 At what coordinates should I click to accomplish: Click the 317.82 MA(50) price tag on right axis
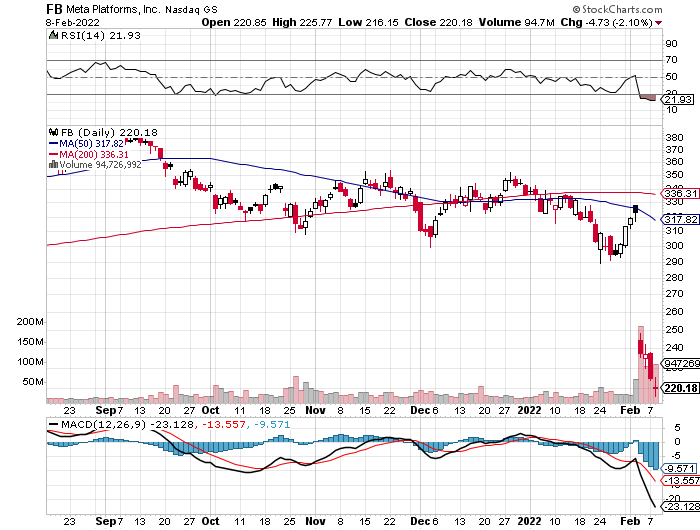coord(679,219)
